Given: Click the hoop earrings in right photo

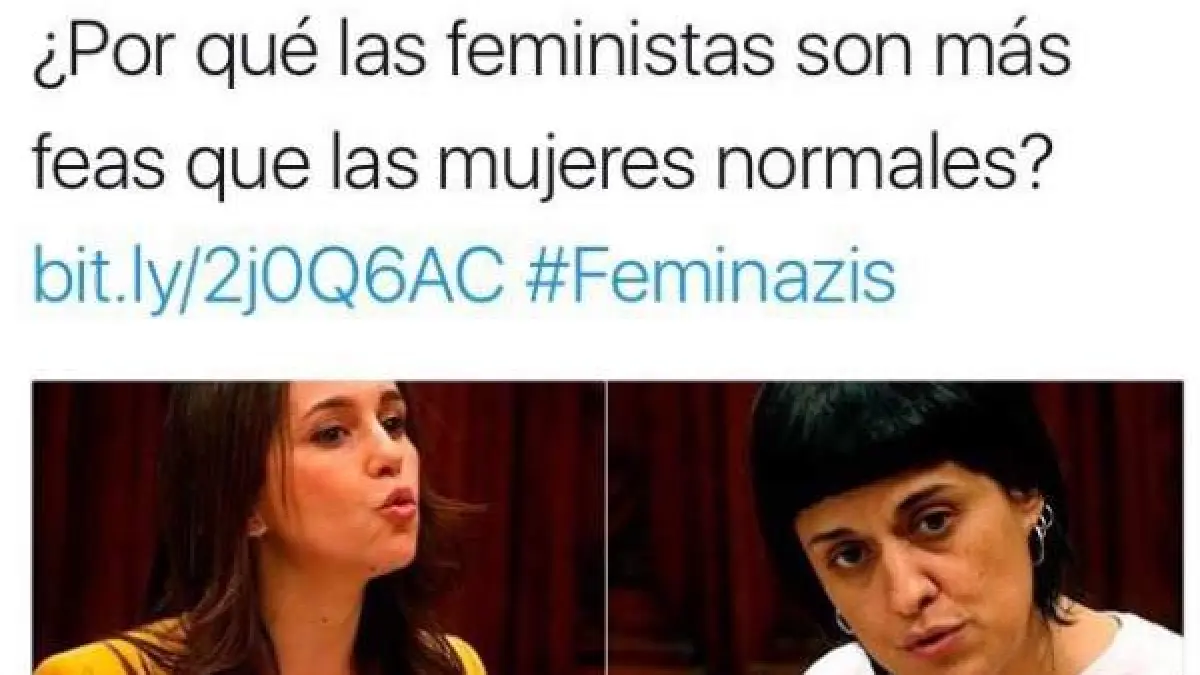Looking at the screenshot, I should pyautogui.click(x=1041, y=533).
